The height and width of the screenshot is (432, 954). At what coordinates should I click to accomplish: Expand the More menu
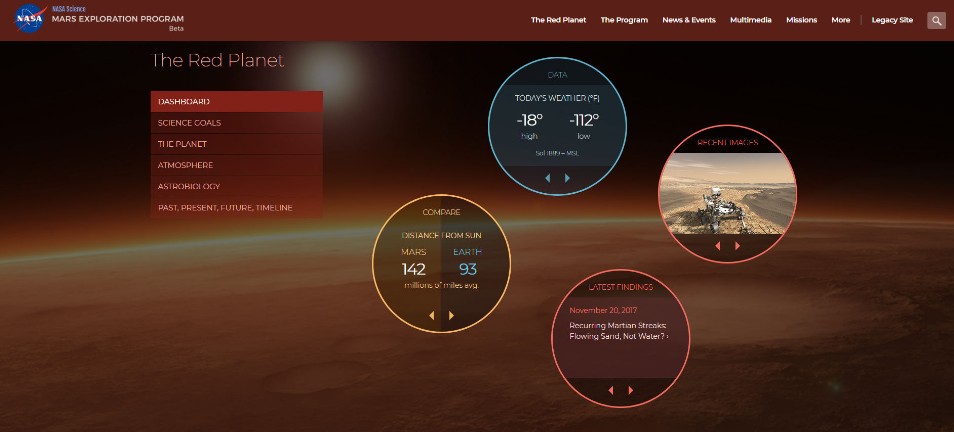(841, 20)
